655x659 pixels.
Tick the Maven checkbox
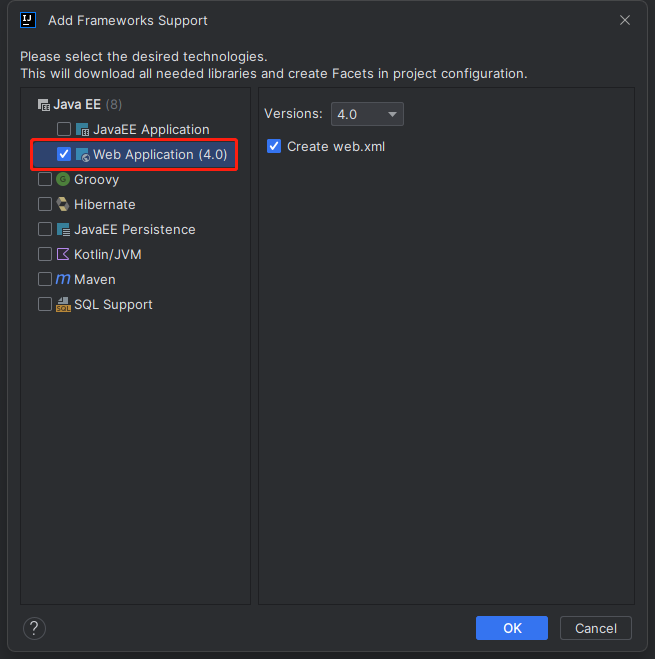click(45, 280)
